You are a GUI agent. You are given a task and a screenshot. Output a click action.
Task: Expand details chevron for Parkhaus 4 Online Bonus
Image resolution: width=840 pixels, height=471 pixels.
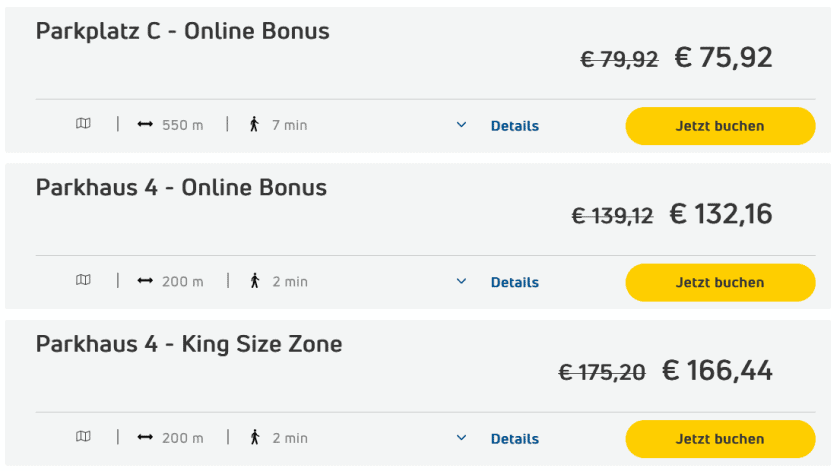point(461,281)
